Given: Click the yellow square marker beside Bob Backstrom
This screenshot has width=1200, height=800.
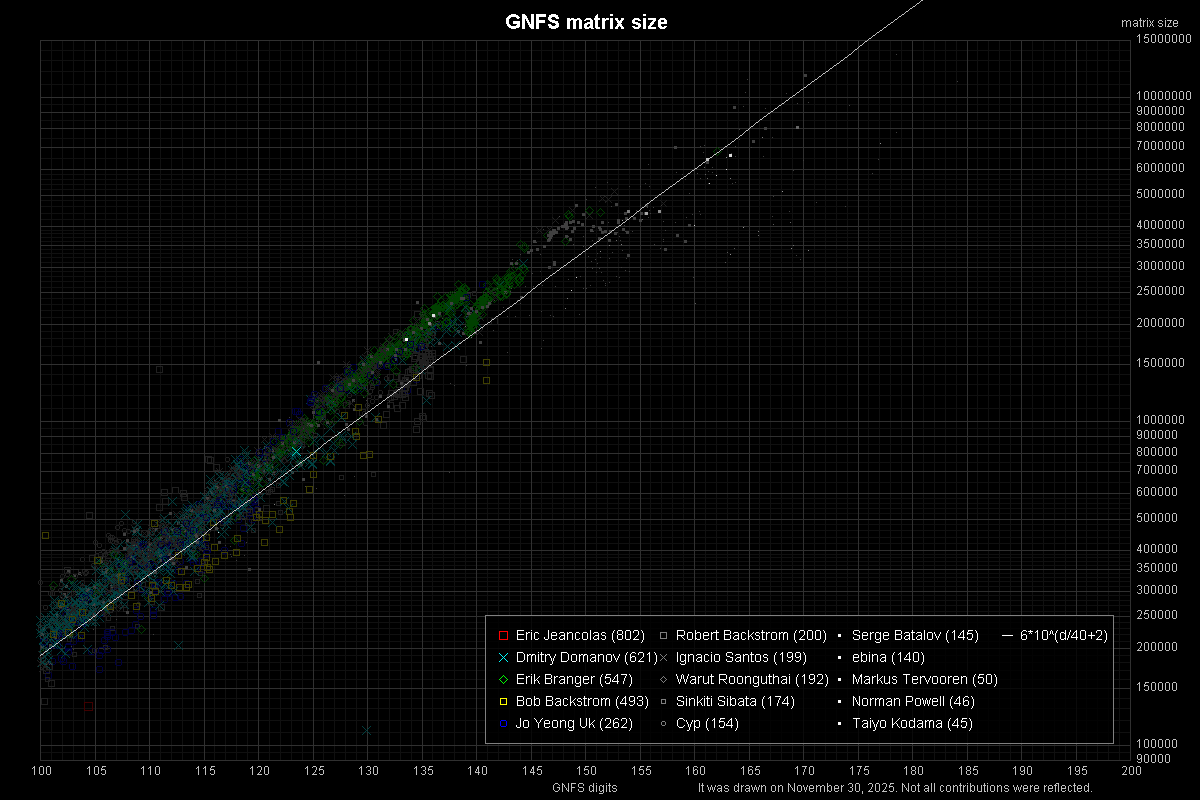Looking at the screenshot, I should pyautogui.click(x=503, y=701).
